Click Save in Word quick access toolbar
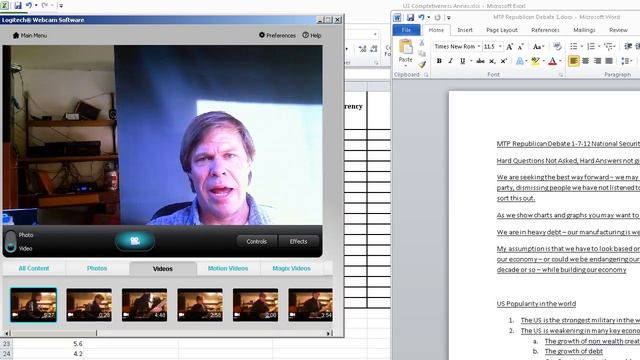 coord(410,17)
